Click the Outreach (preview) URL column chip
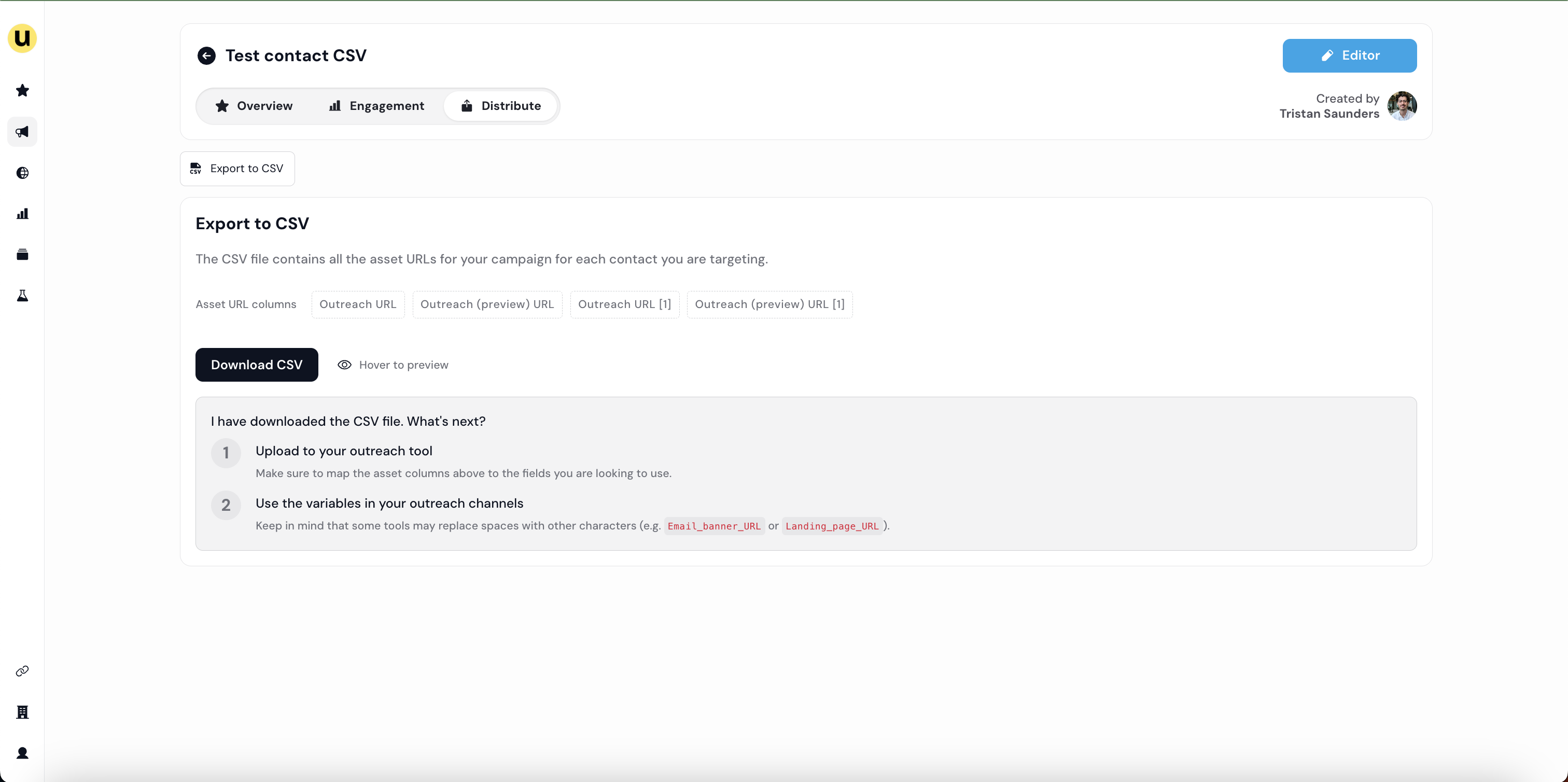This screenshot has height=782, width=1568. pos(486,304)
